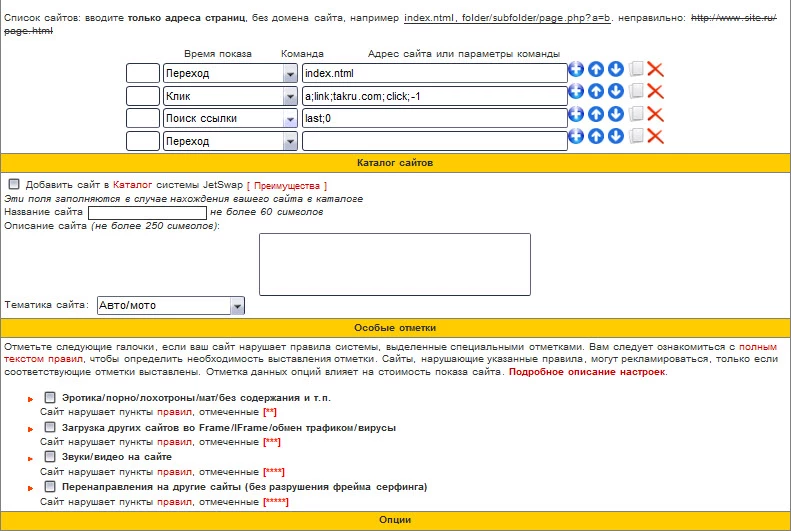The width and height of the screenshot is (791, 531).
Task: Open the Преимущества link
Action: (287, 186)
